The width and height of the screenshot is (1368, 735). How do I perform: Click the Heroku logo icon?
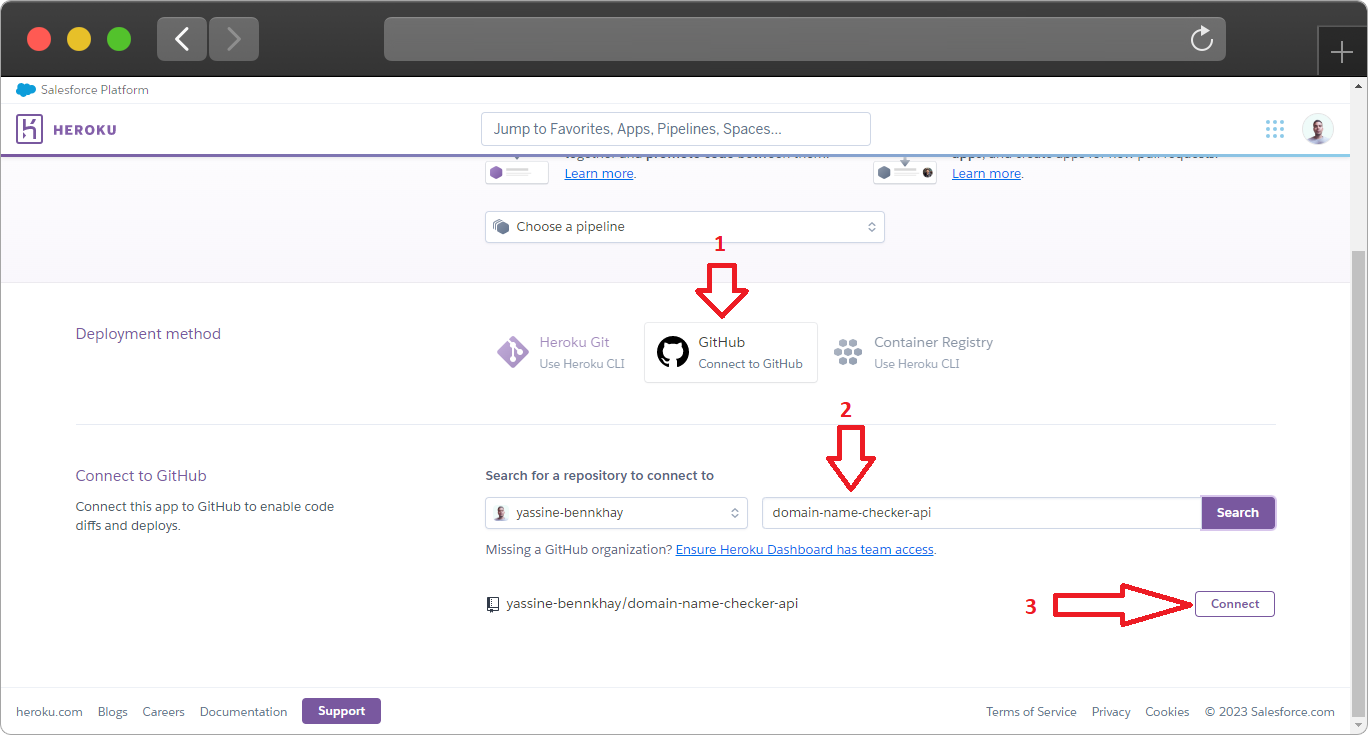click(x=29, y=129)
